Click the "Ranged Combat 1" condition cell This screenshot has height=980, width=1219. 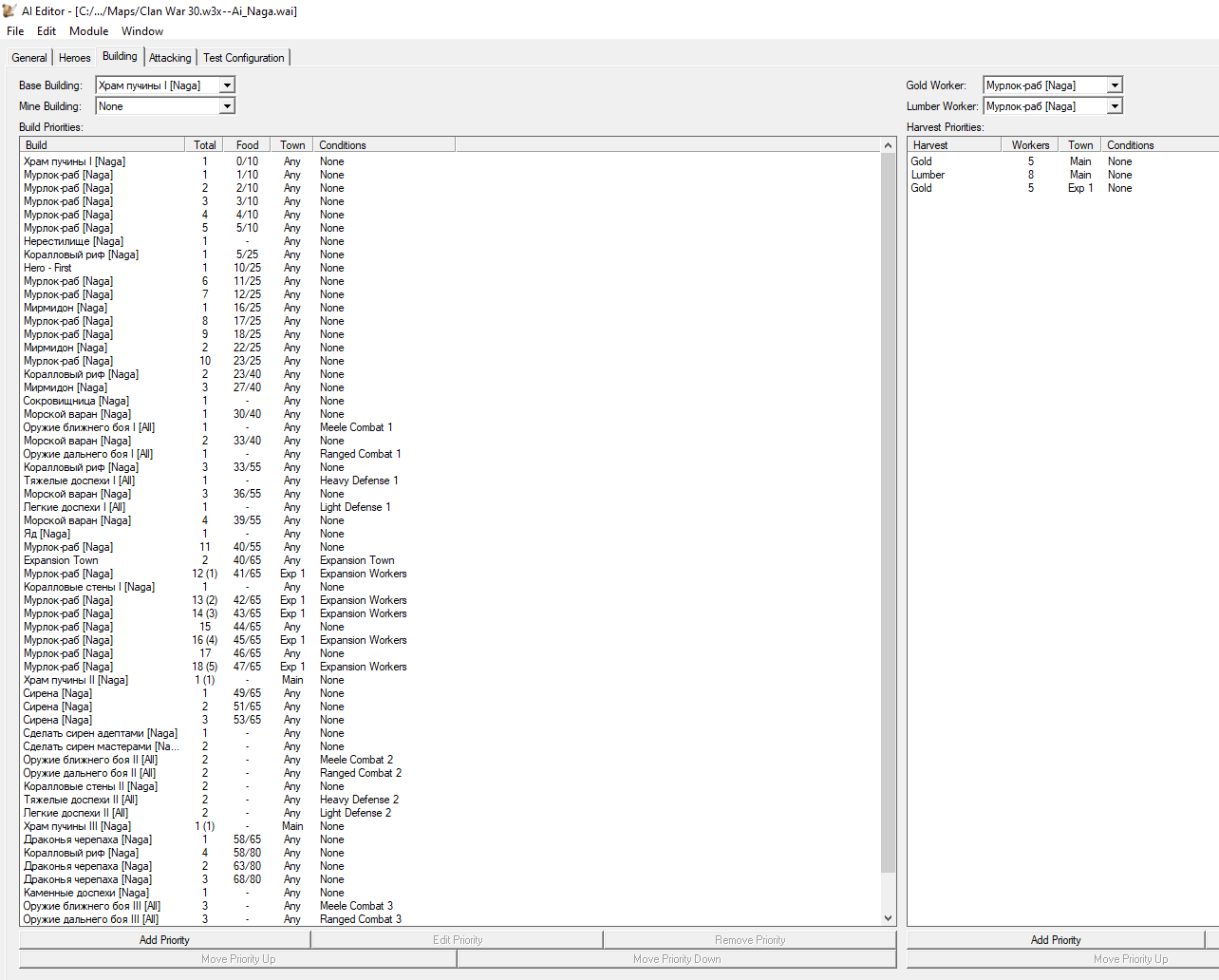tap(360, 454)
